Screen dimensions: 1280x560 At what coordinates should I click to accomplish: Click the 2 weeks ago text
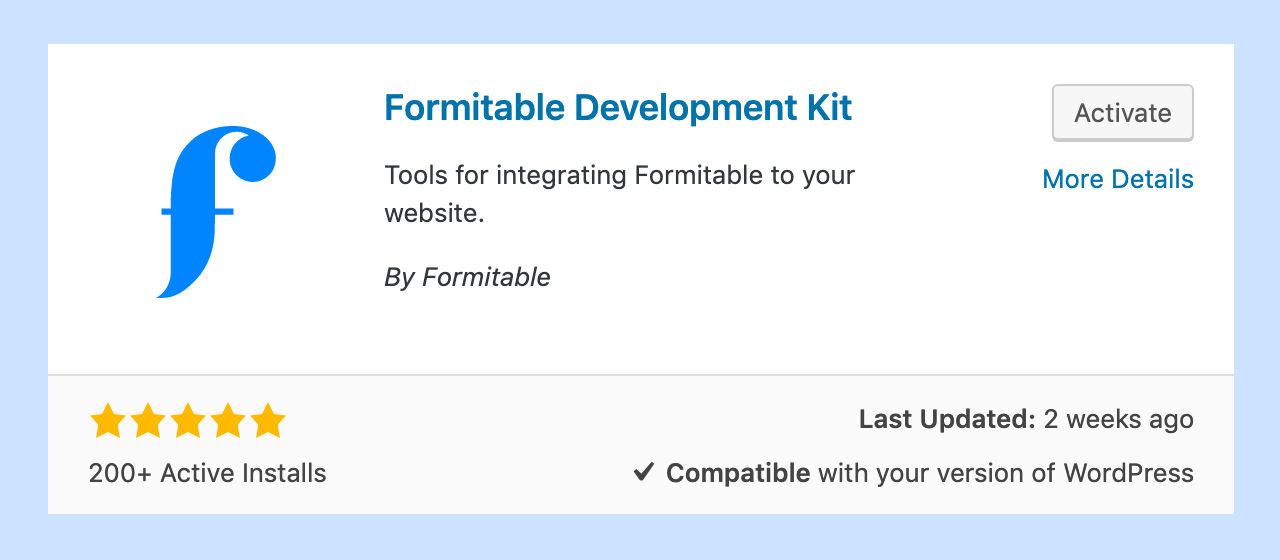(x=1119, y=419)
